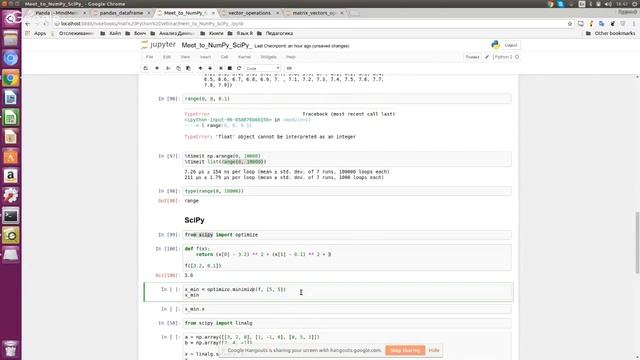The height and width of the screenshot is (360, 640).
Task: Interrupt the kernel with the stop icon
Action: pos(230,68)
